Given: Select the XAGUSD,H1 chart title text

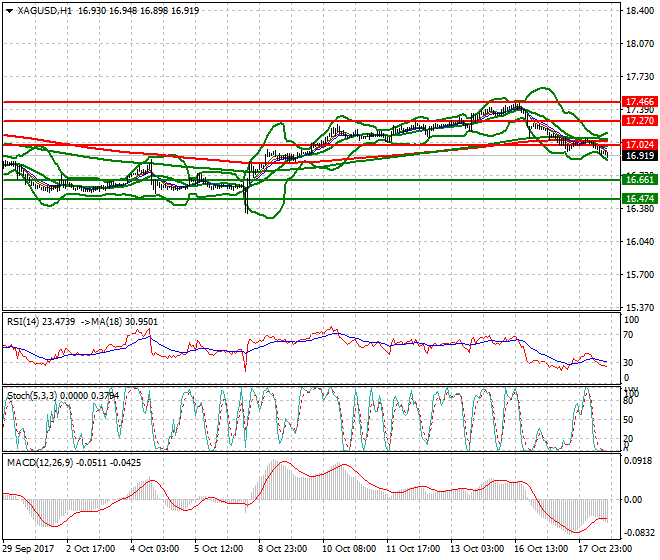Looking at the screenshot, I should click(x=45, y=11).
